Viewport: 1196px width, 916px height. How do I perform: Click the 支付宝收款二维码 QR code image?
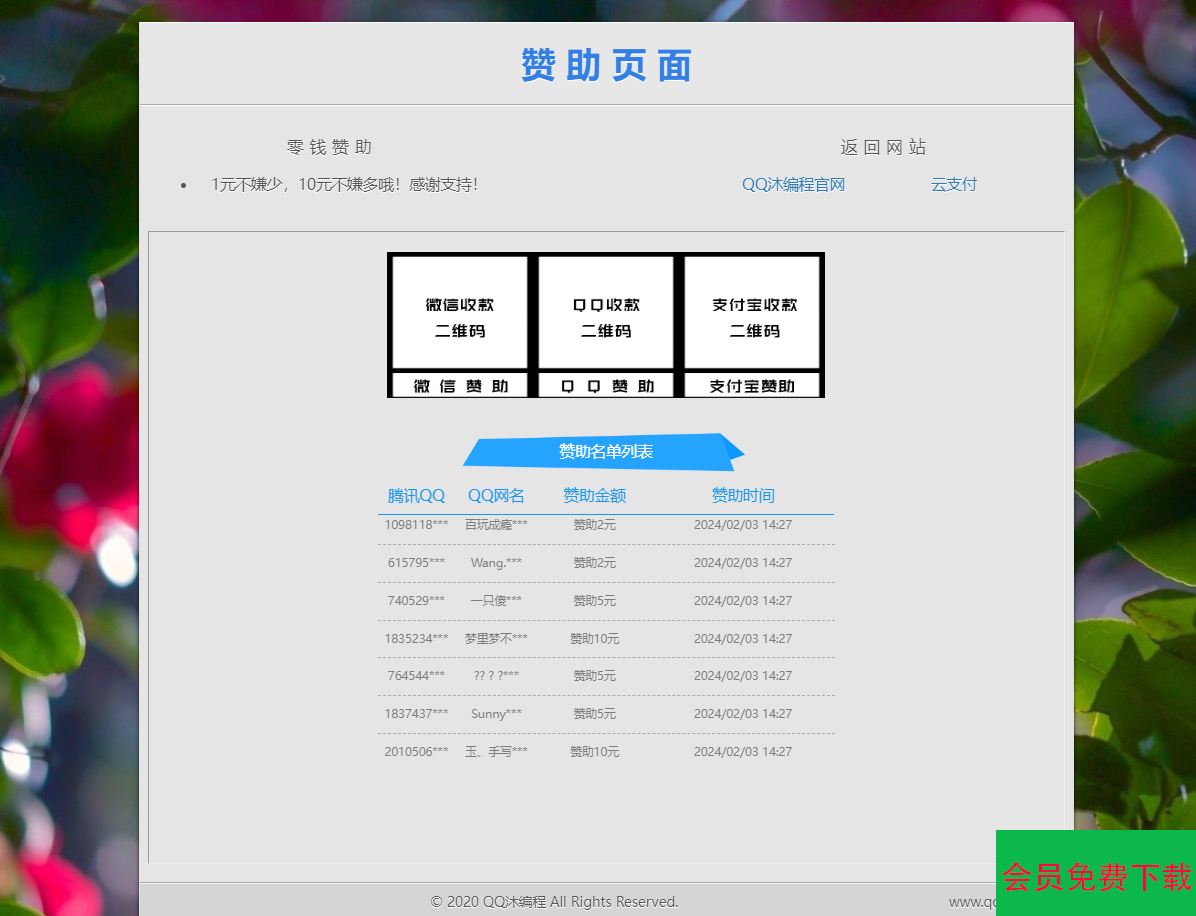point(752,311)
